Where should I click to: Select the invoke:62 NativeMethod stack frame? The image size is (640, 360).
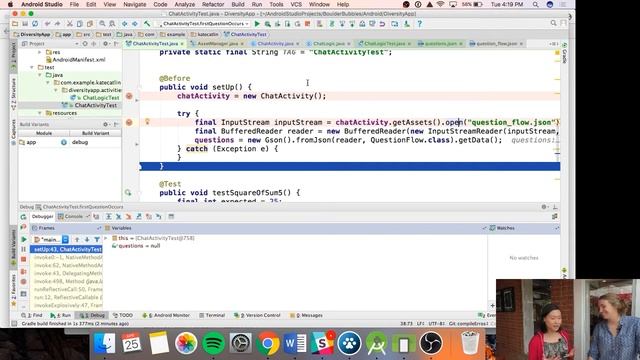(x=68, y=265)
